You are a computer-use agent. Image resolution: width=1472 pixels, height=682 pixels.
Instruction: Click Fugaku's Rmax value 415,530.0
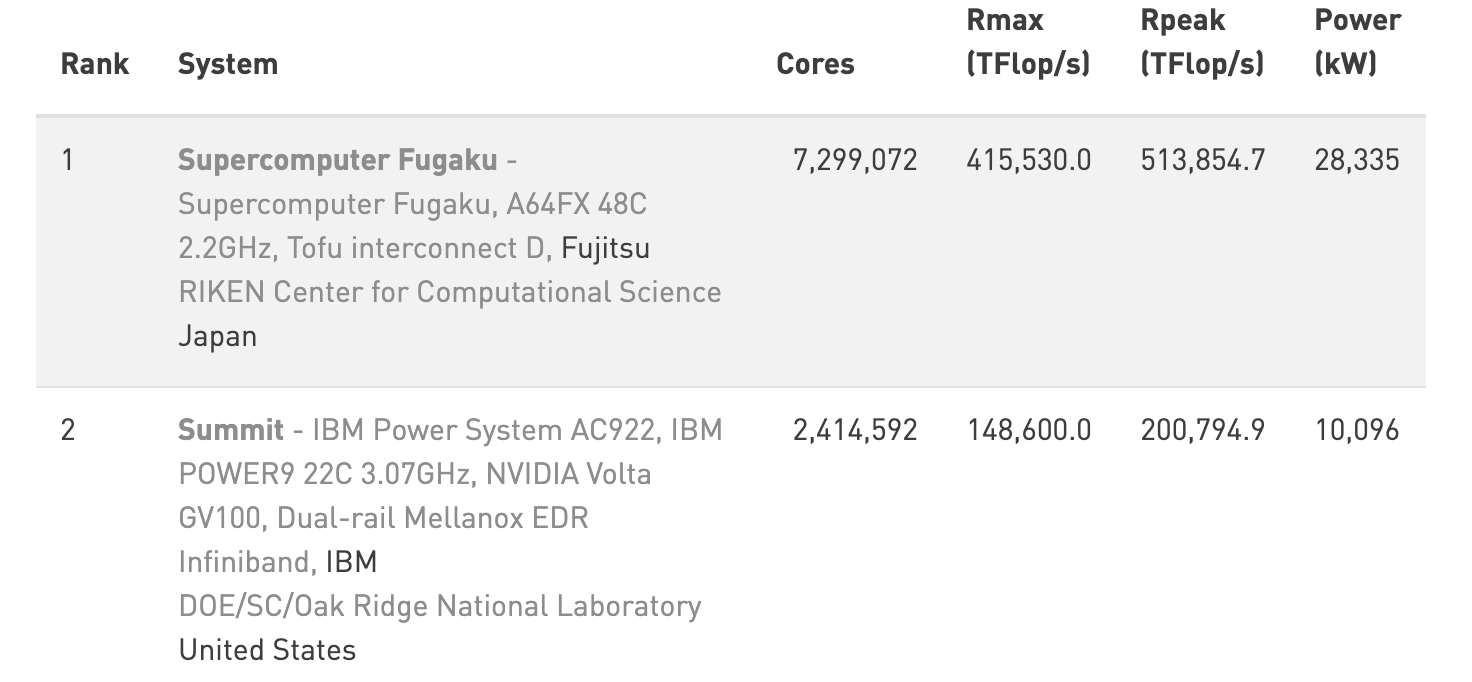click(x=1029, y=160)
